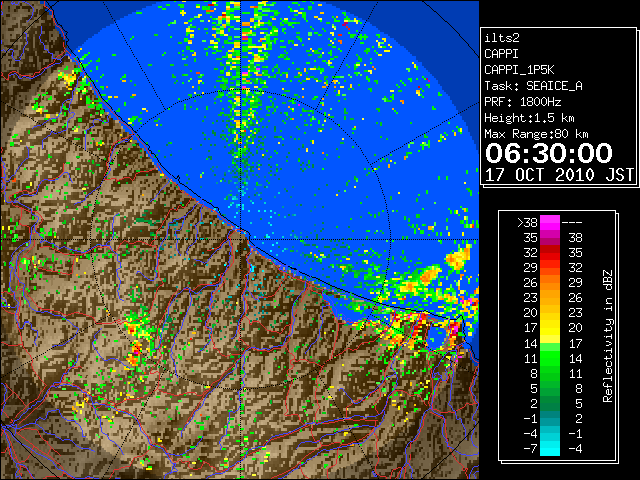The width and height of the screenshot is (640, 480).
Task: Click the 'Task: SEAICE_A' line
Action: click(533, 86)
